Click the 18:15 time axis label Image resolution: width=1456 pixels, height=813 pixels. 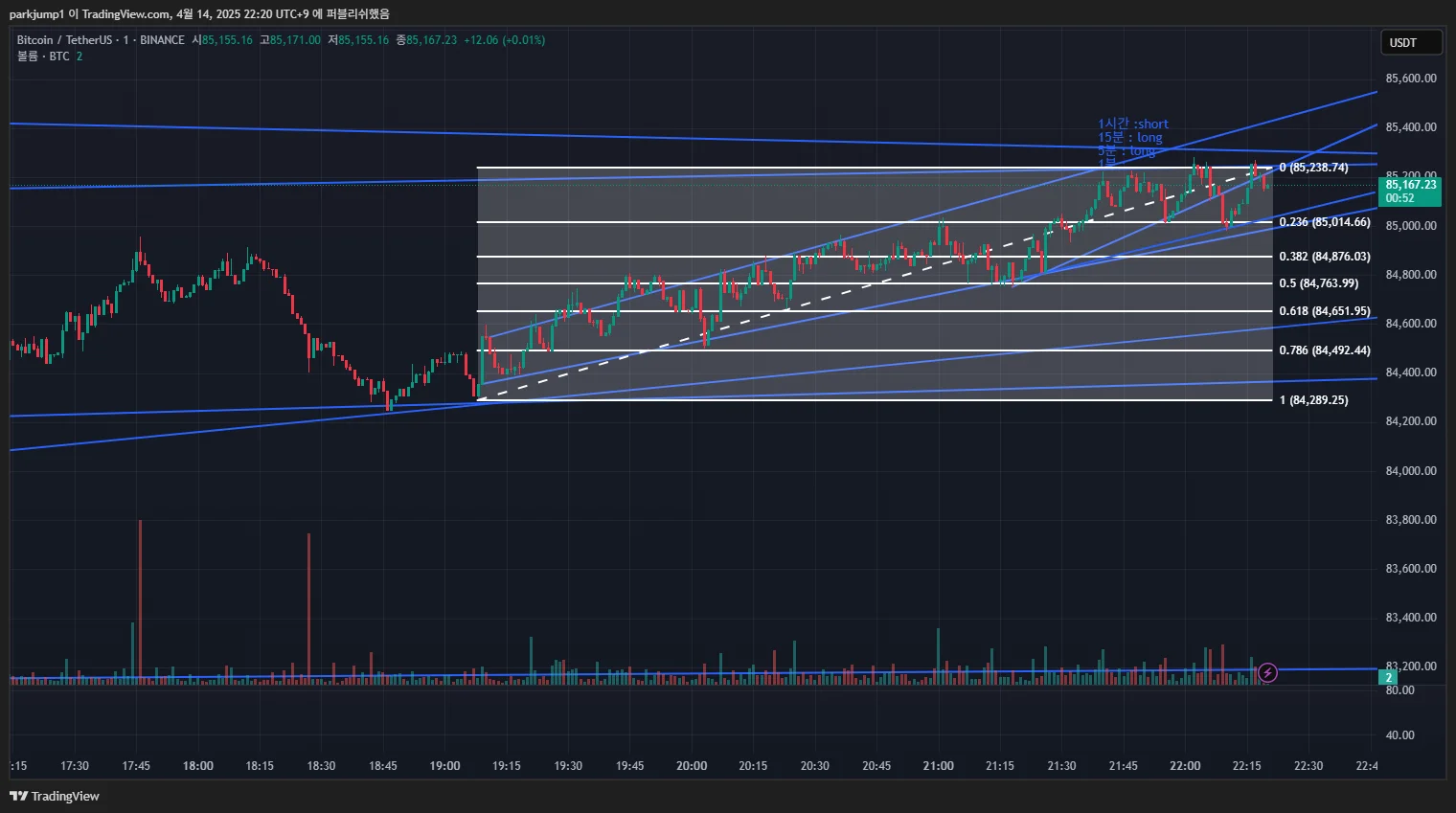[260, 766]
